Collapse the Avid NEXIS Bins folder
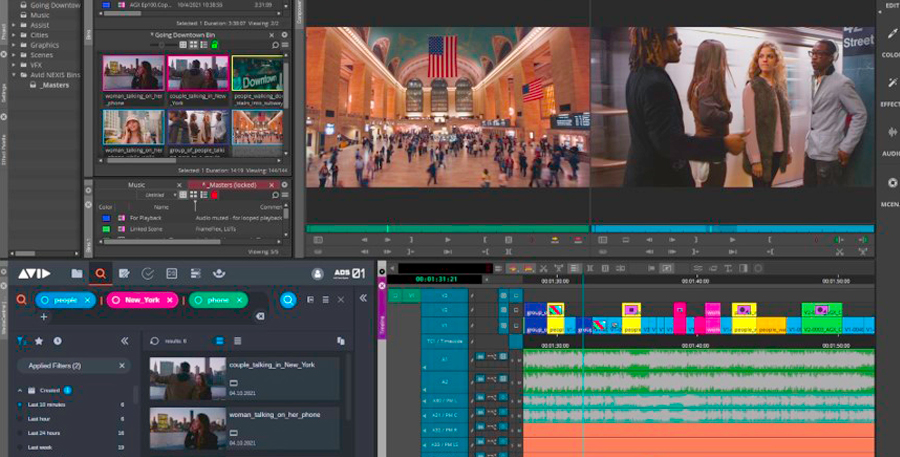The width and height of the screenshot is (900, 457). [14, 75]
